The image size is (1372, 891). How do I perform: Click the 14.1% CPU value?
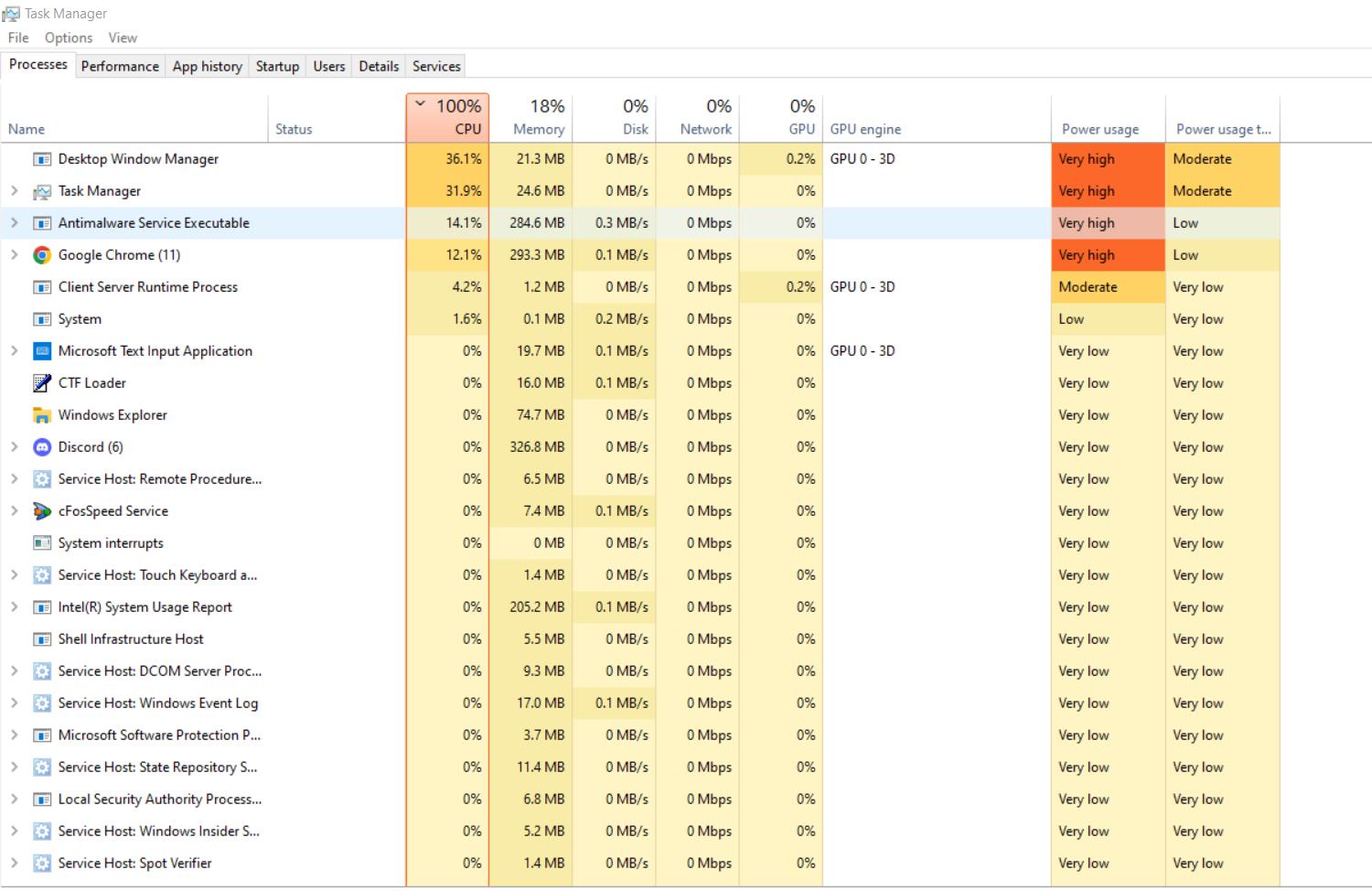(x=464, y=223)
